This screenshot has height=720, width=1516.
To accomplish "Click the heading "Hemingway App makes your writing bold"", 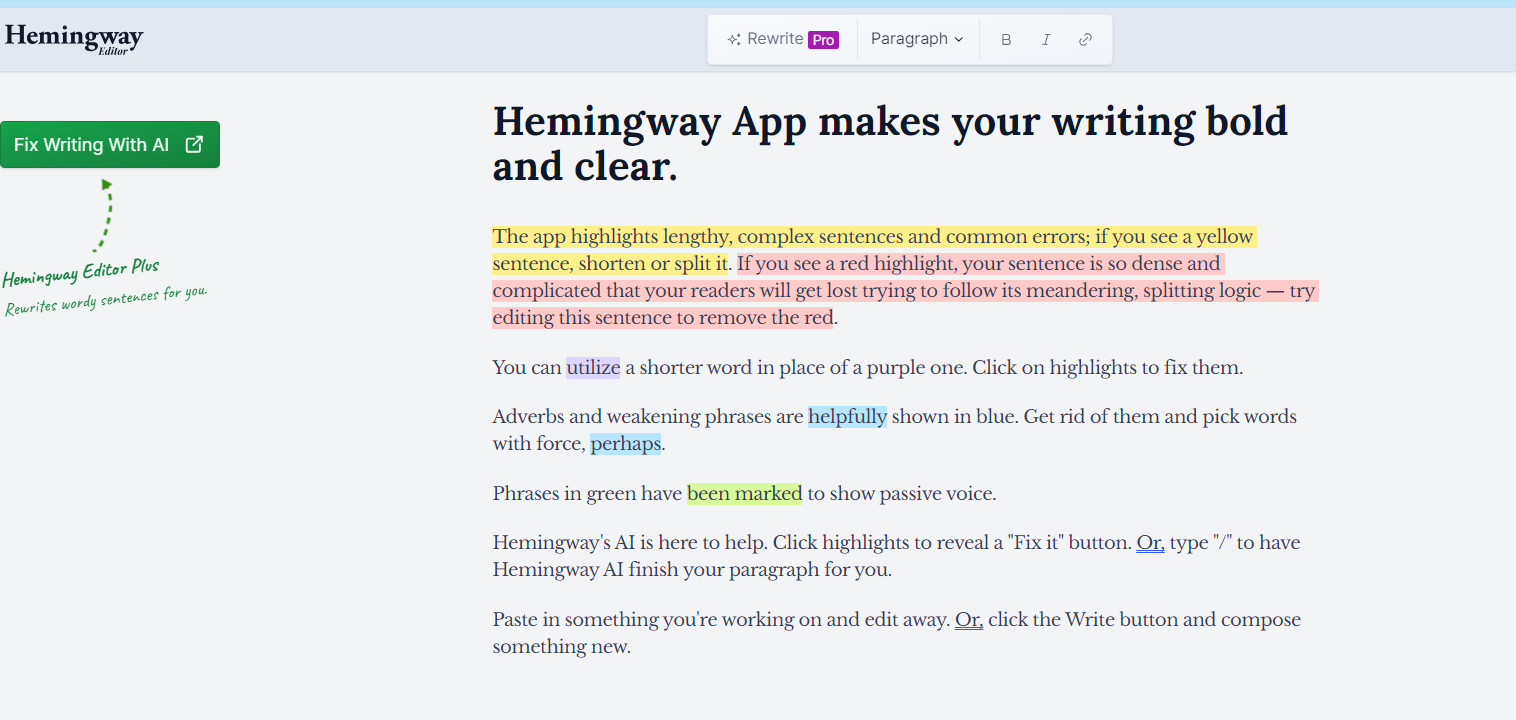I will click(x=890, y=121).
